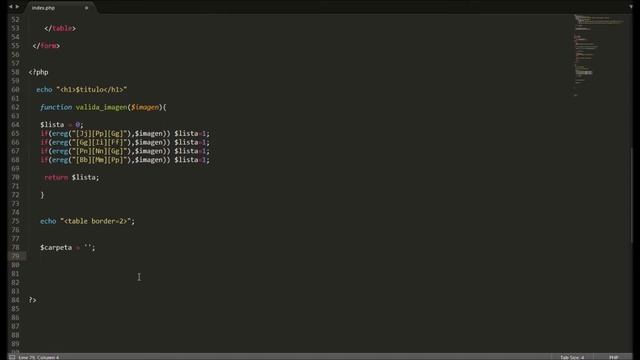Click line number 62 in gutter
This screenshot has width=640, height=360.
point(15,107)
